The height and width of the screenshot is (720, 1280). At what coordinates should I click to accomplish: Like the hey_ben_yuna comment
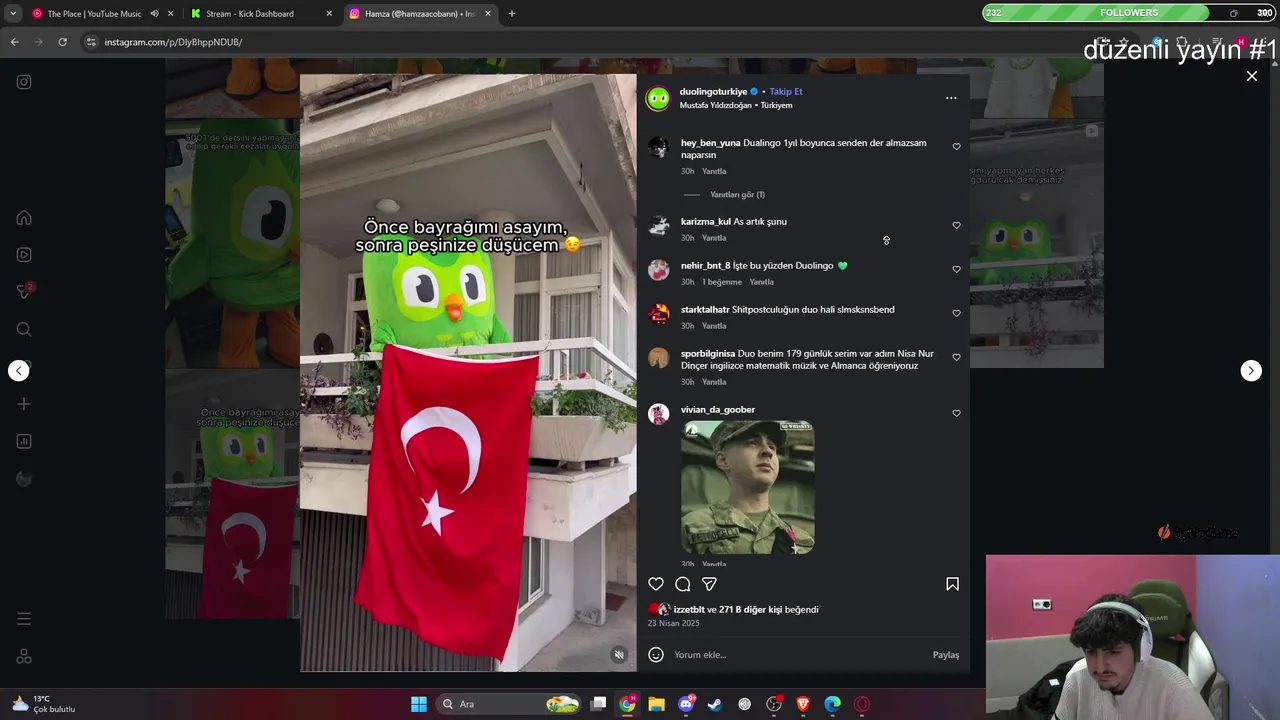pyautogui.click(x=956, y=147)
